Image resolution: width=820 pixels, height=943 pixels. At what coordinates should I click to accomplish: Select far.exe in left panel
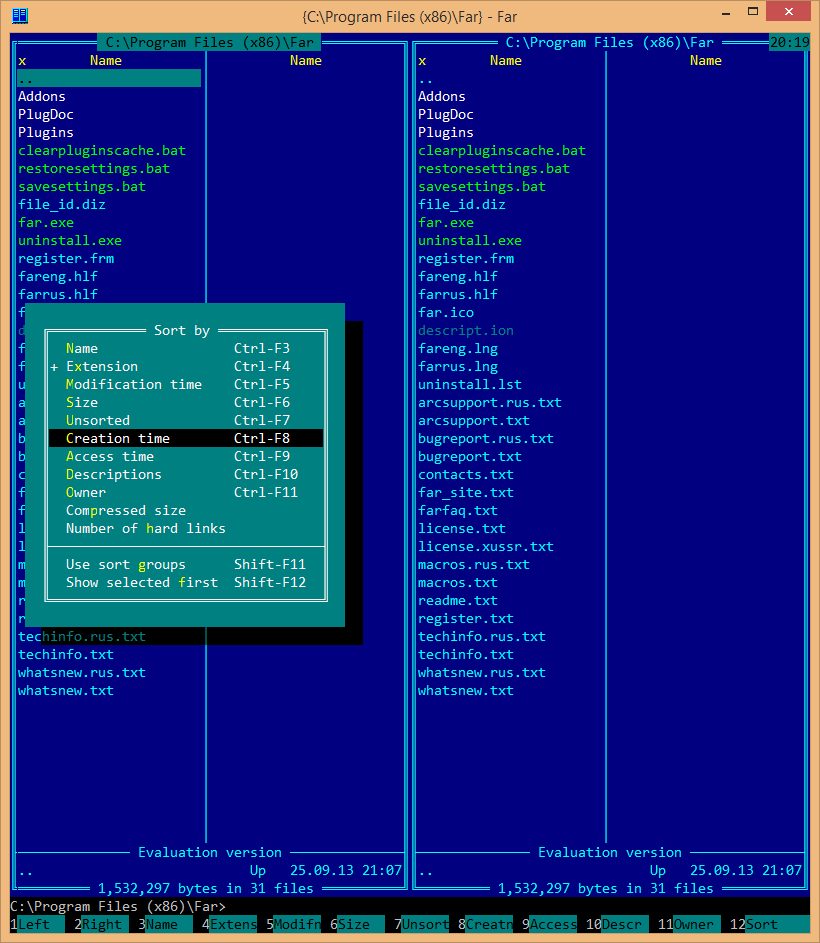[x=46, y=223]
